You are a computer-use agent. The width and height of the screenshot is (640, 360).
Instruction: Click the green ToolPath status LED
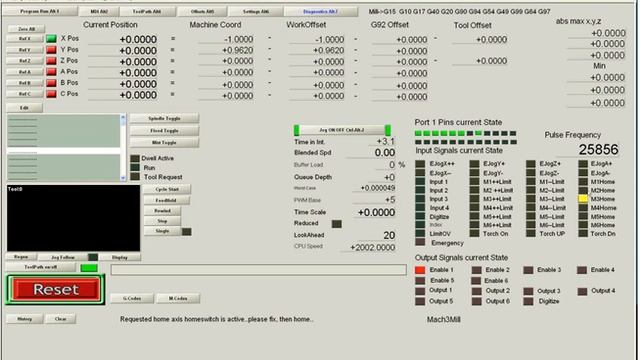tap(89, 268)
